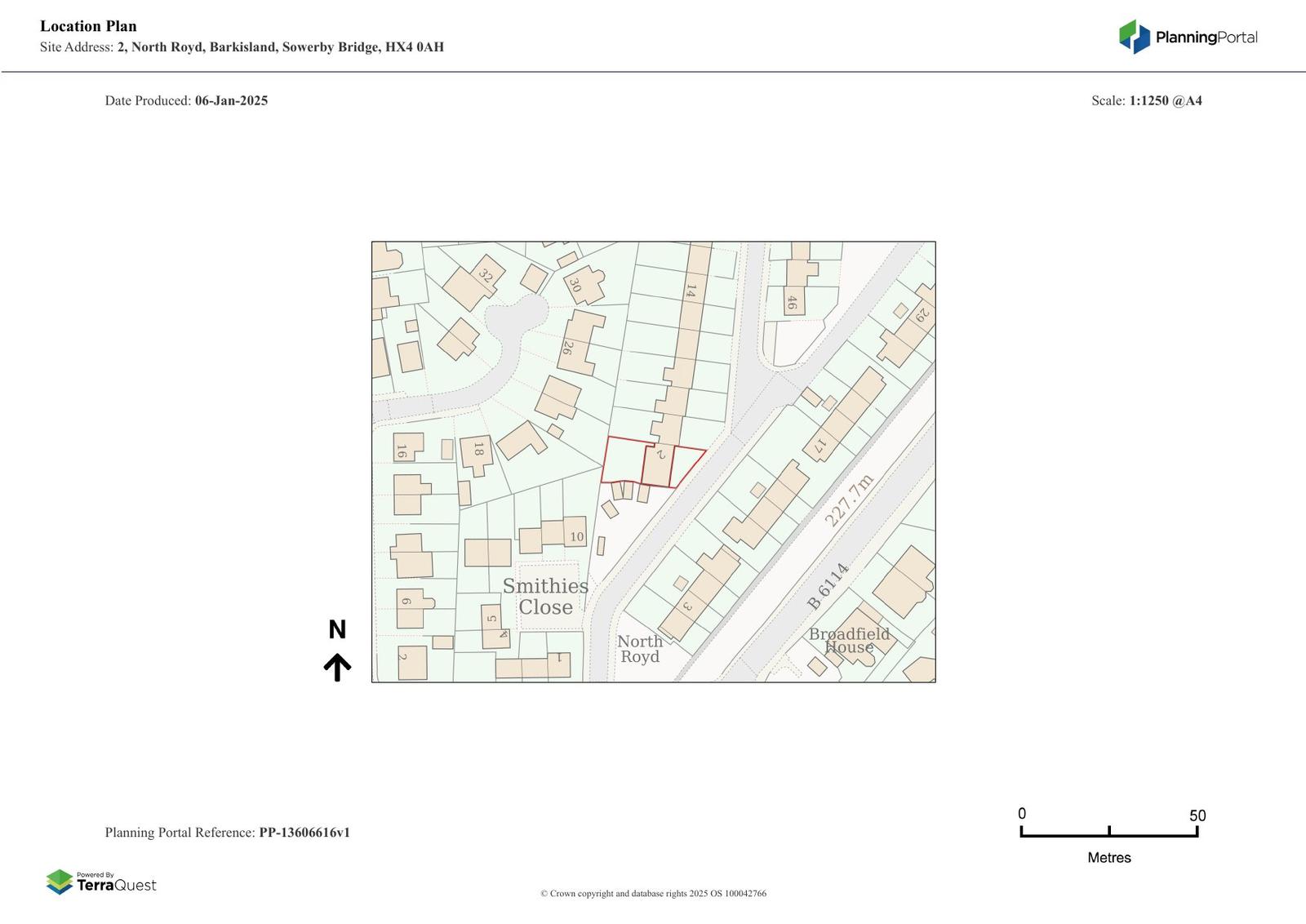Click the Broadfield House label
This screenshot has height=924, width=1306.
(x=849, y=641)
